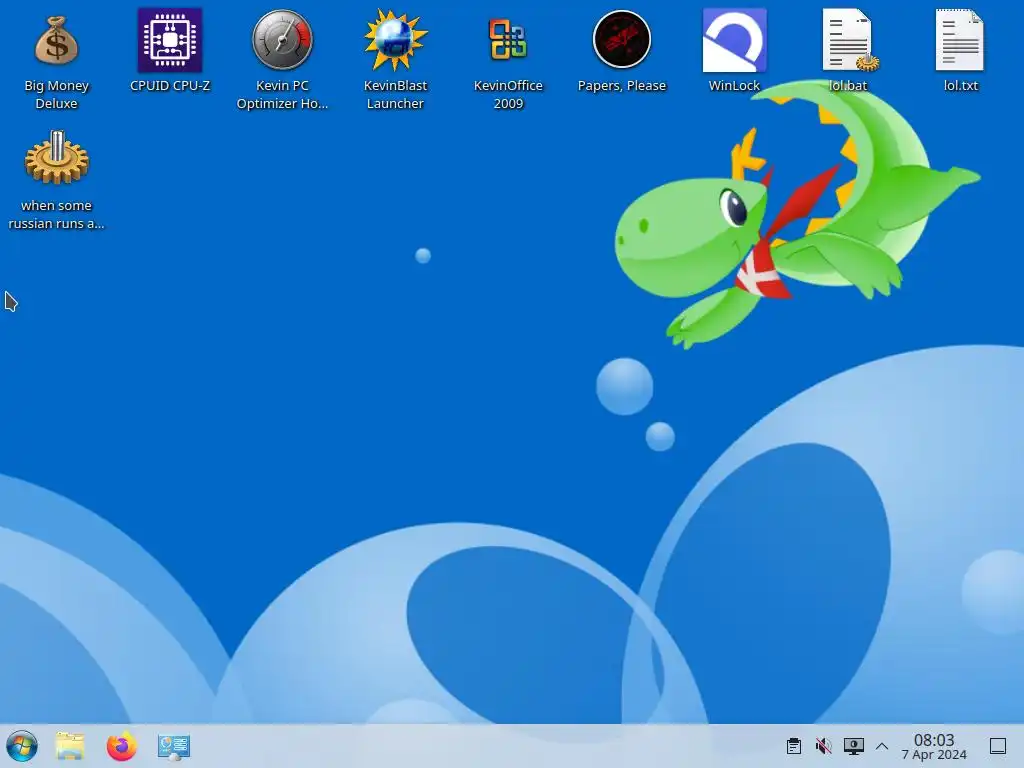Click the lol.txt text file icon
The width and height of the screenshot is (1024, 768).
tap(960, 40)
